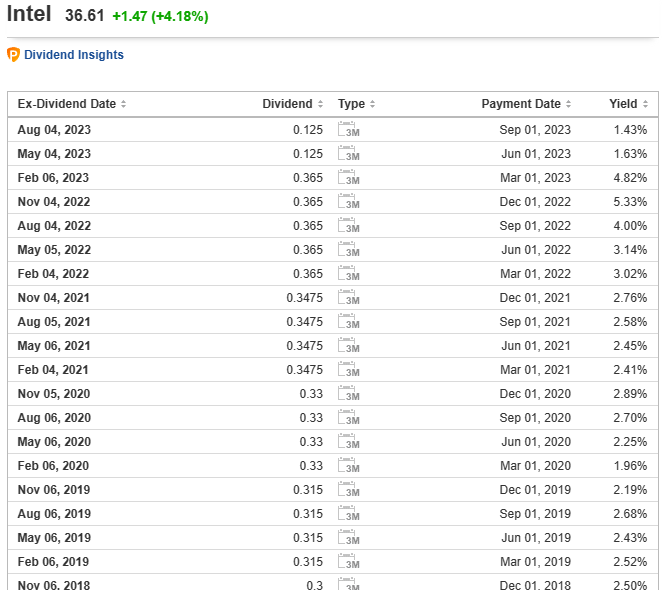The width and height of the screenshot is (671, 590).
Task: Click 3M type icon for Feb 04, 2022
Action: click(x=348, y=273)
